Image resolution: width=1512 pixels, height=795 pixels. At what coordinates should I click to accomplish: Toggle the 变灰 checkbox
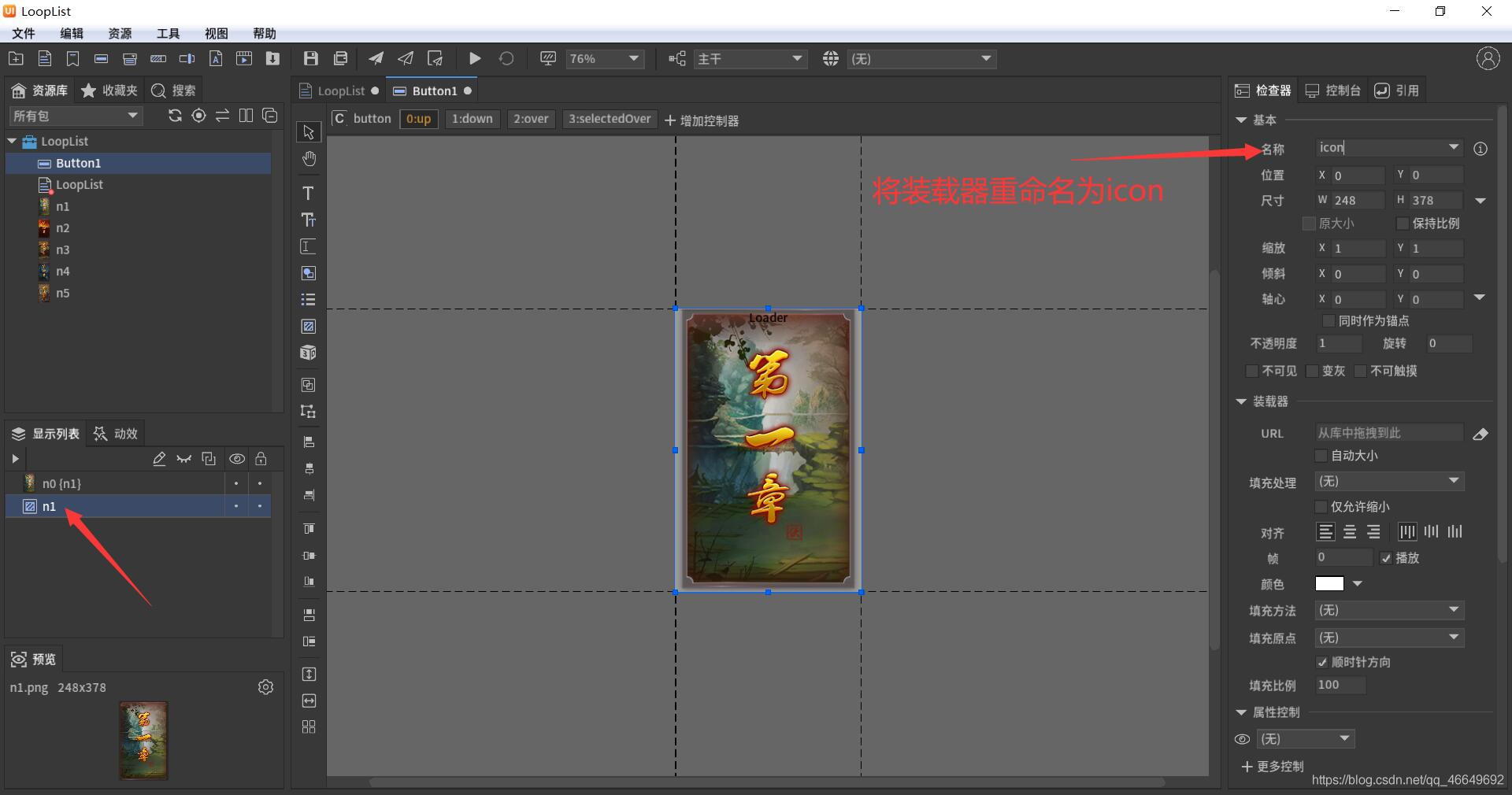(x=1312, y=371)
